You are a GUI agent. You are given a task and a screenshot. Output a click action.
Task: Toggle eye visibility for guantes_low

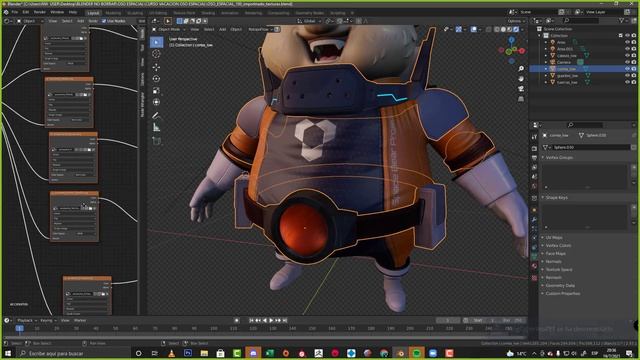[x=627, y=76]
